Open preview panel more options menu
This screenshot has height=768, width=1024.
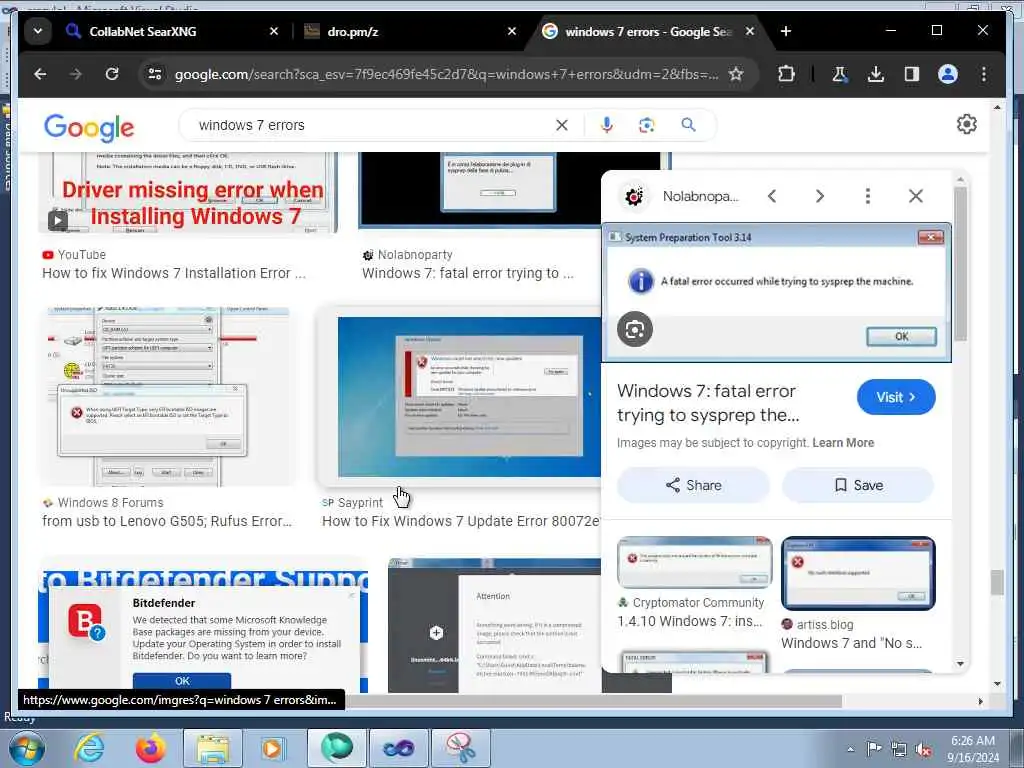867,196
